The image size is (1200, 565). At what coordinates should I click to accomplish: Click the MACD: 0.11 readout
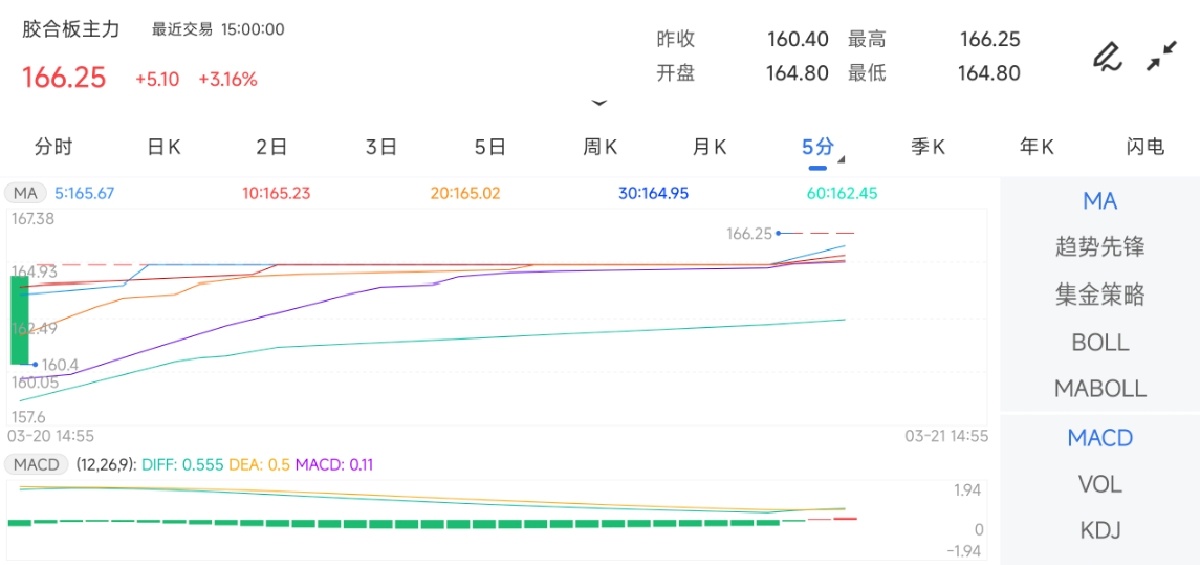pyautogui.click(x=332, y=465)
